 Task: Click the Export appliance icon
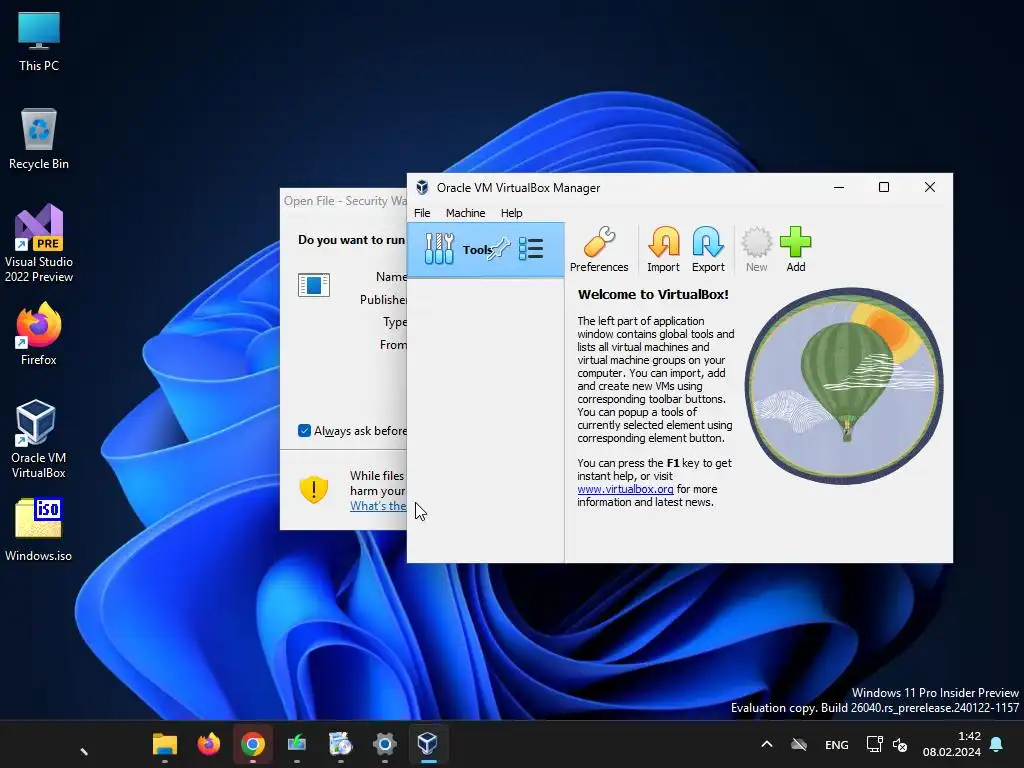point(708,249)
